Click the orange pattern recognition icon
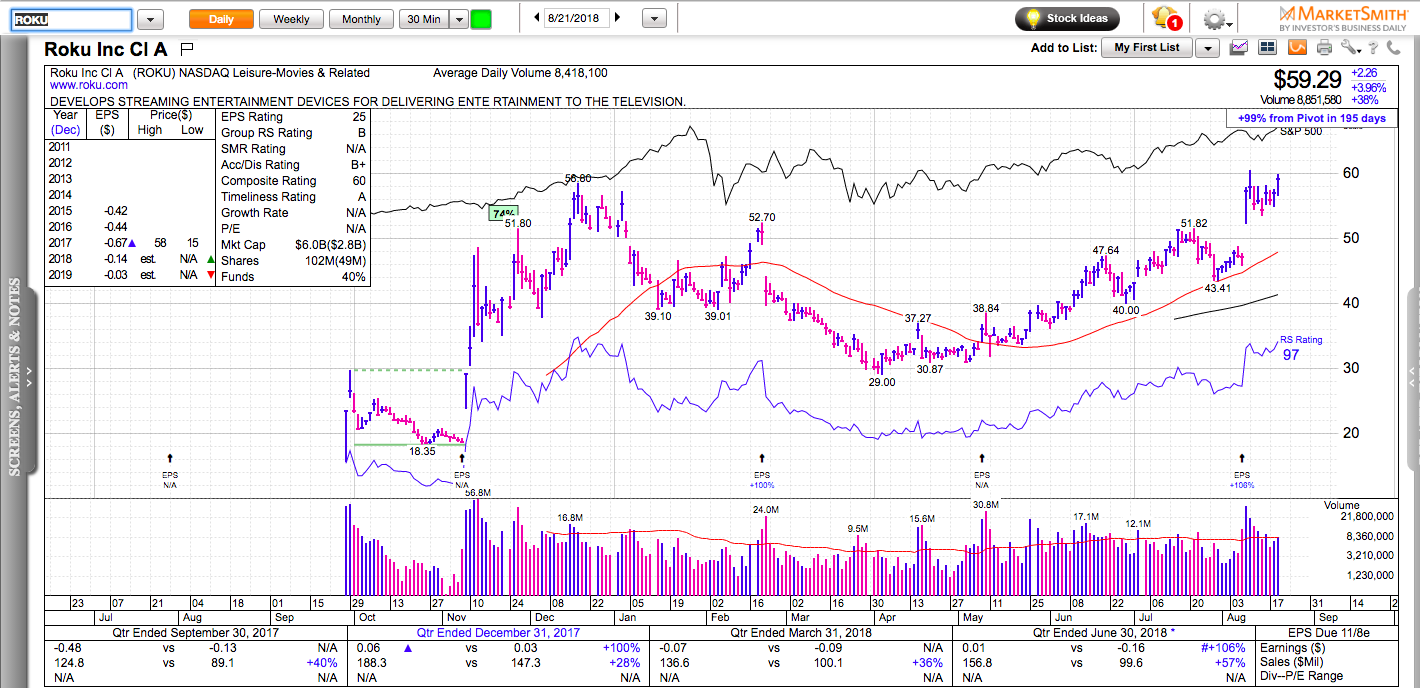The width and height of the screenshot is (1420, 688). pos(1296,47)
